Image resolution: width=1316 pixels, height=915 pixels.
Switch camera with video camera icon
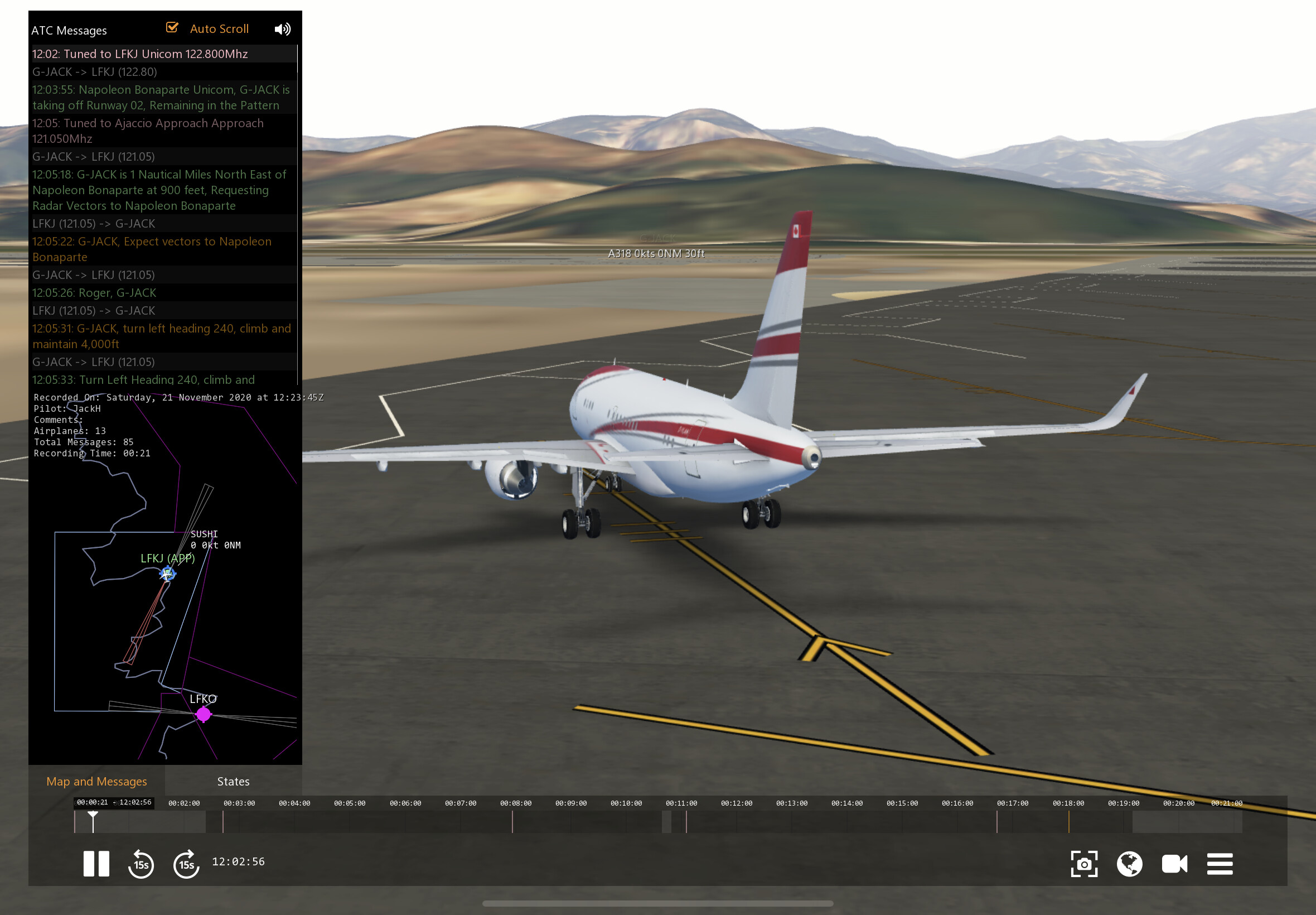click(1174, 864)
